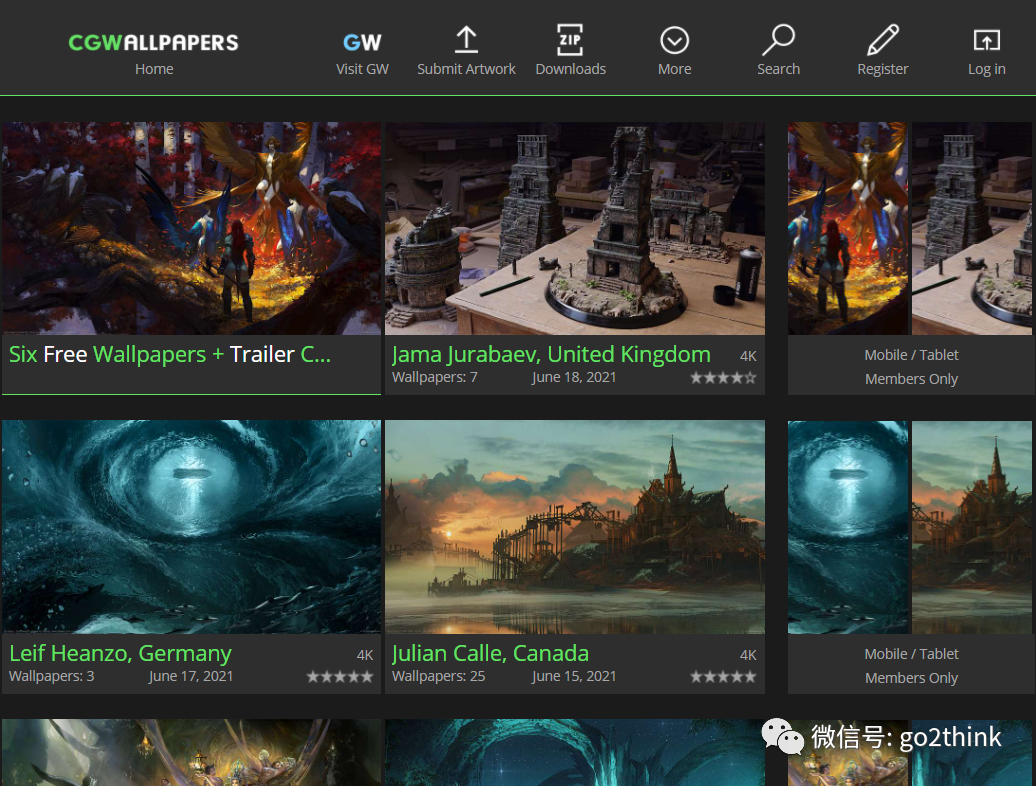Image resolution: width=1036 pixels, height=786 pixels.
Task: Open the Jama Jurabaev temple model thumbnail
Action: pyautogui.click(x=575, y=228)
